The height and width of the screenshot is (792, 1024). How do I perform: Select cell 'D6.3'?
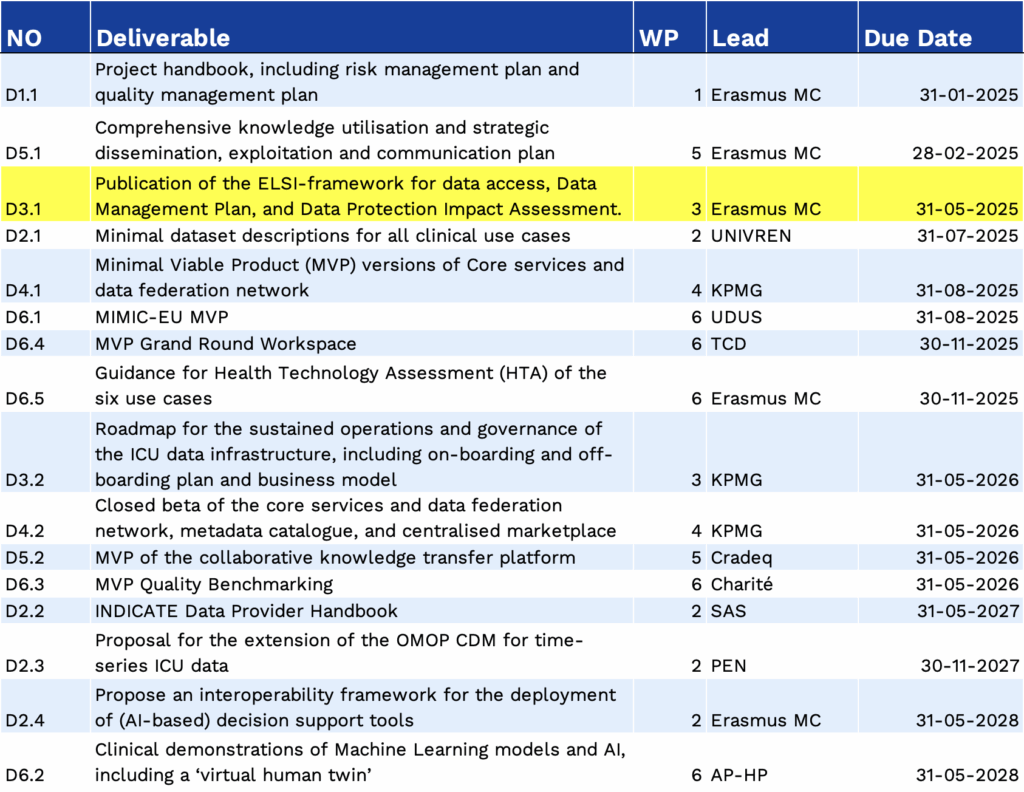[x=45, y=584]
